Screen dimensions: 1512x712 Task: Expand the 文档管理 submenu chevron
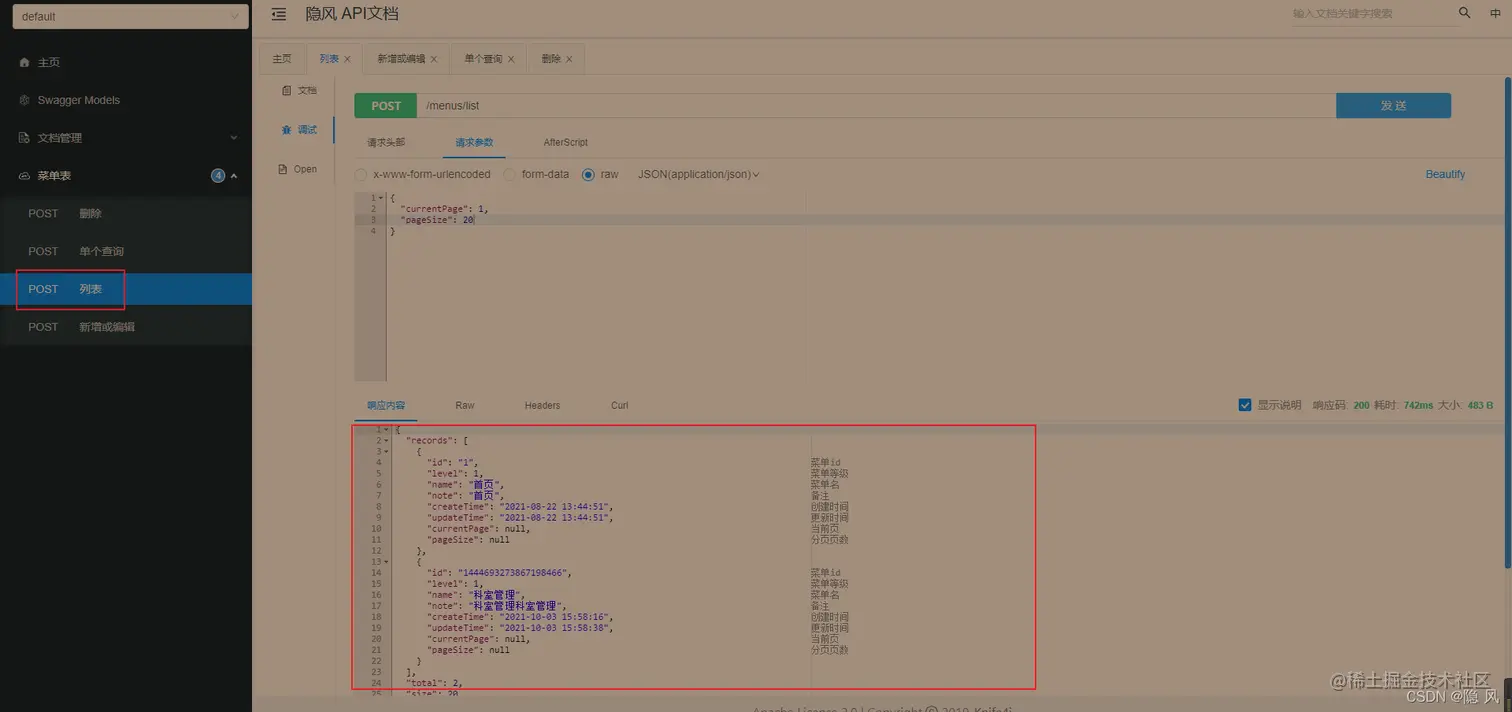click(x=234, y=138)
